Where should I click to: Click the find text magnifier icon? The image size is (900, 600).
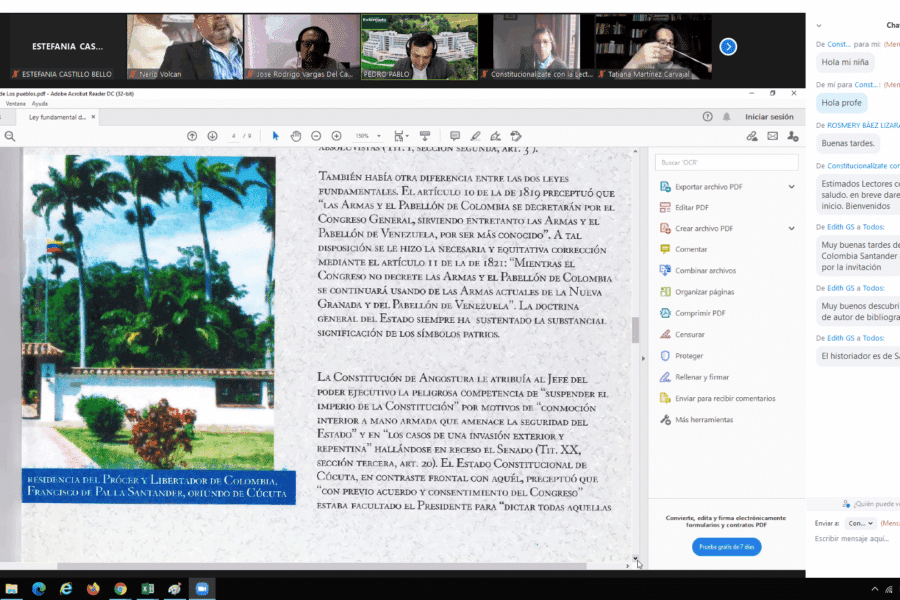(10, 136)
